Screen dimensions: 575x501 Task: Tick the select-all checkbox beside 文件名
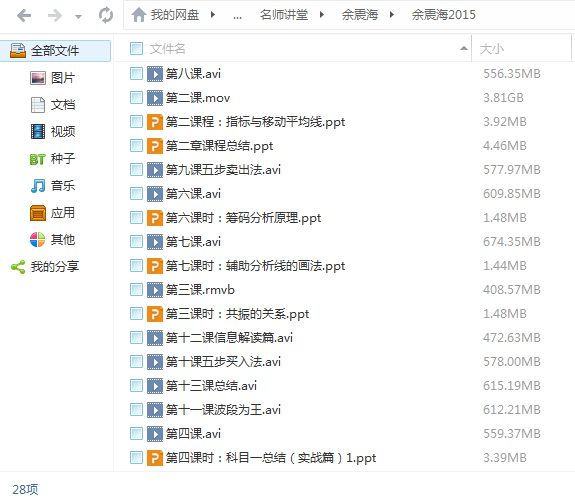(136, 48)
